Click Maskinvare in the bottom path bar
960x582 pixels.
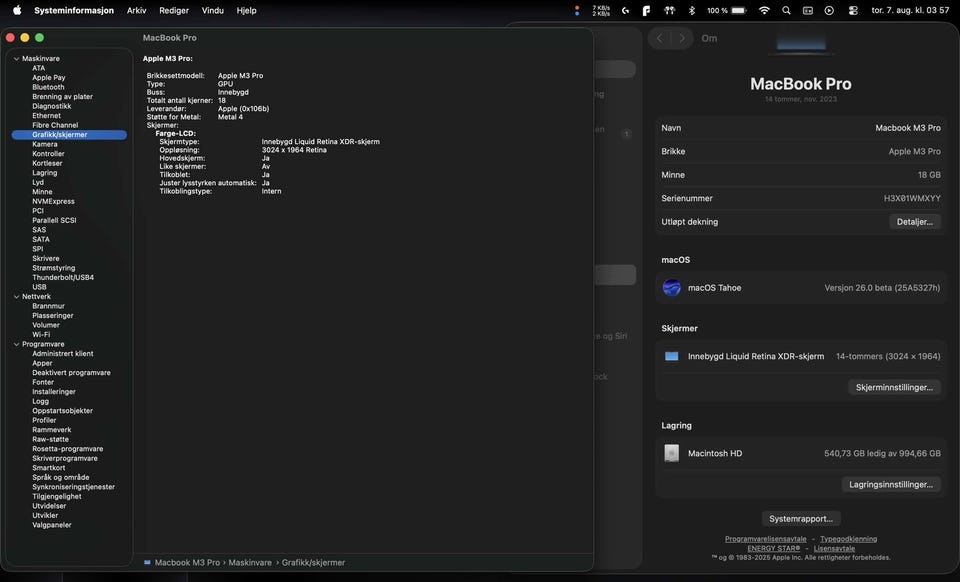tap(250, 562)
